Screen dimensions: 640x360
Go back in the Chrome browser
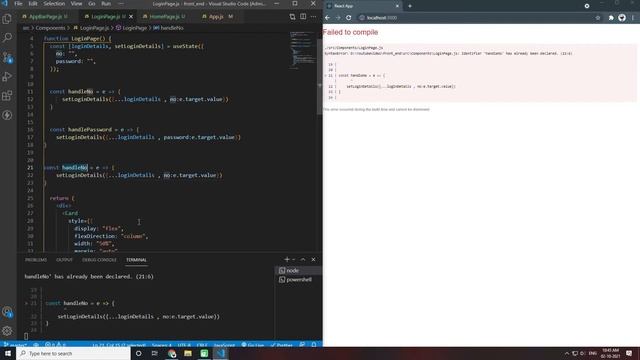tap(327, 18)
